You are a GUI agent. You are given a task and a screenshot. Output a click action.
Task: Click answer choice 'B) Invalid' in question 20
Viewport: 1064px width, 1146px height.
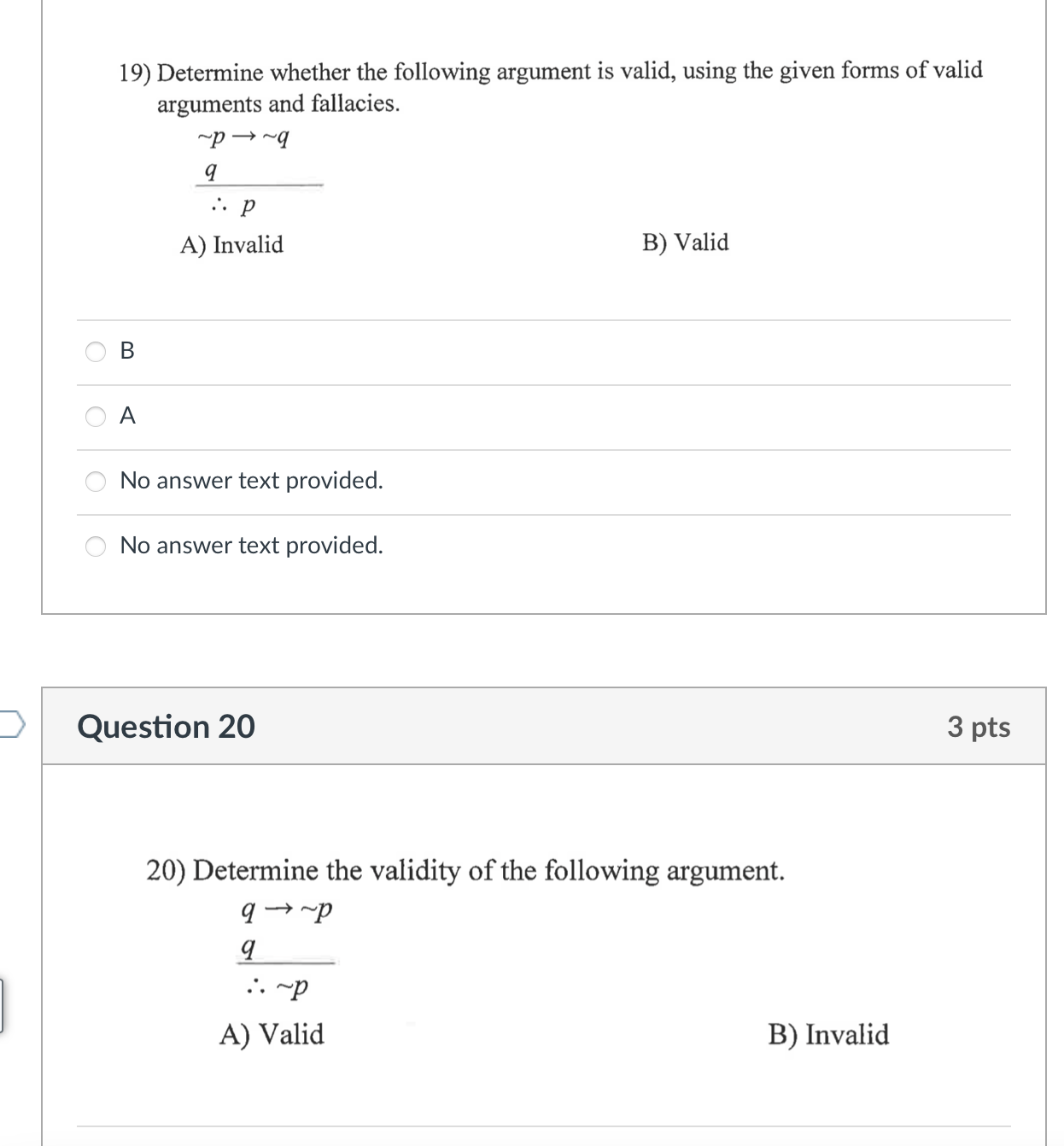(x=828, y=1035)
